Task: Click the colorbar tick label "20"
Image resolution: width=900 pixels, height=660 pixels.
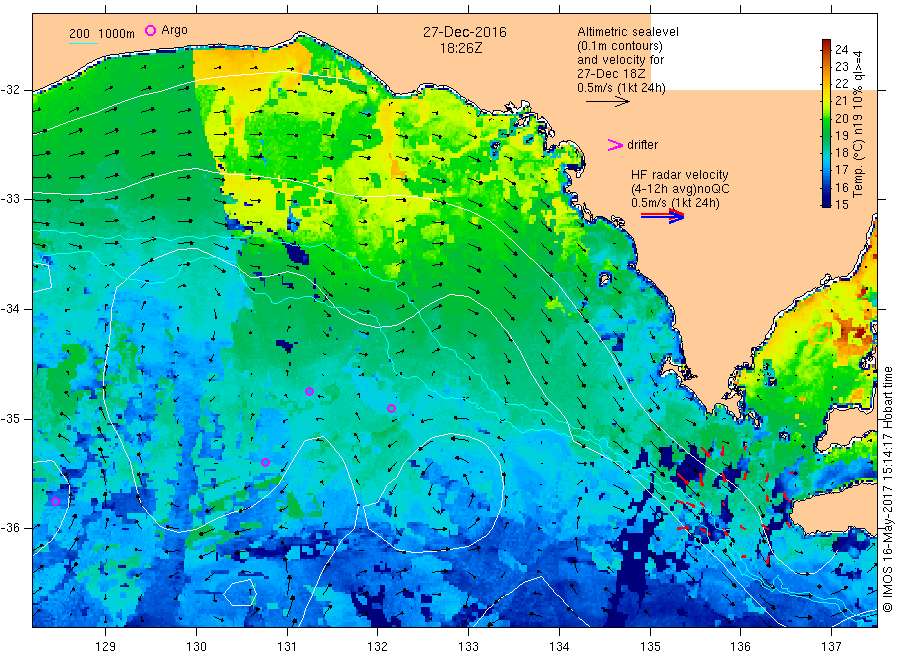Action: pyautogui.click(x=841, y=118)
